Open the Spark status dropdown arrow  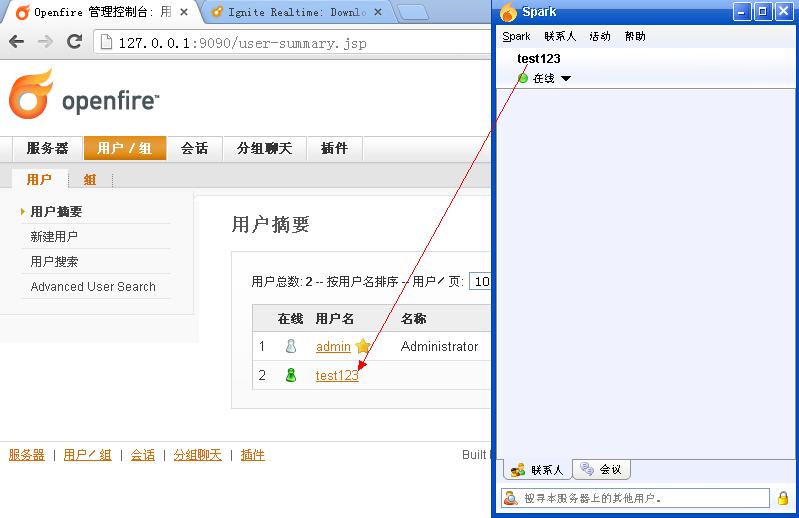[x=566, y=78]
